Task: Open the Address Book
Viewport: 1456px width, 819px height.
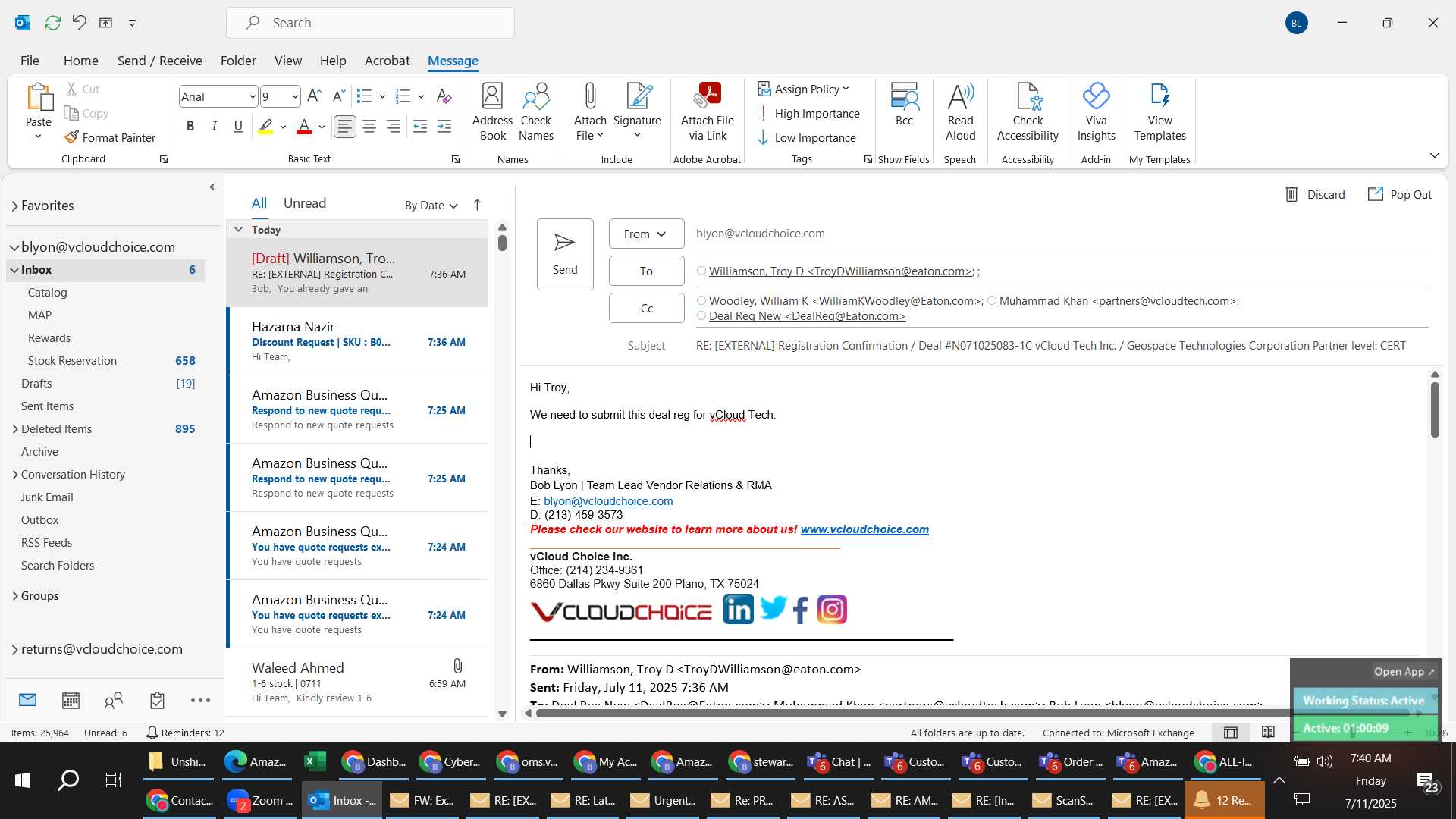Action: tap(492, 112)
